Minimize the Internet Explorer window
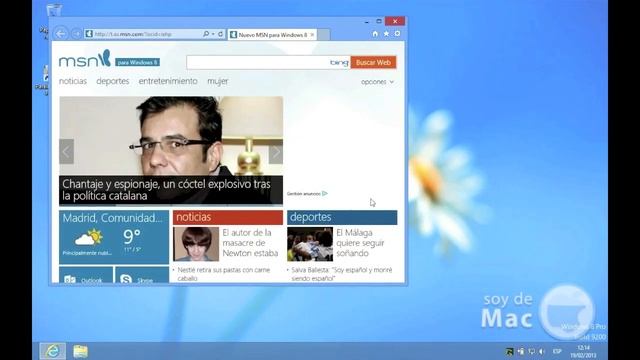This screenshot has height=360, width=640. [367, 21]
